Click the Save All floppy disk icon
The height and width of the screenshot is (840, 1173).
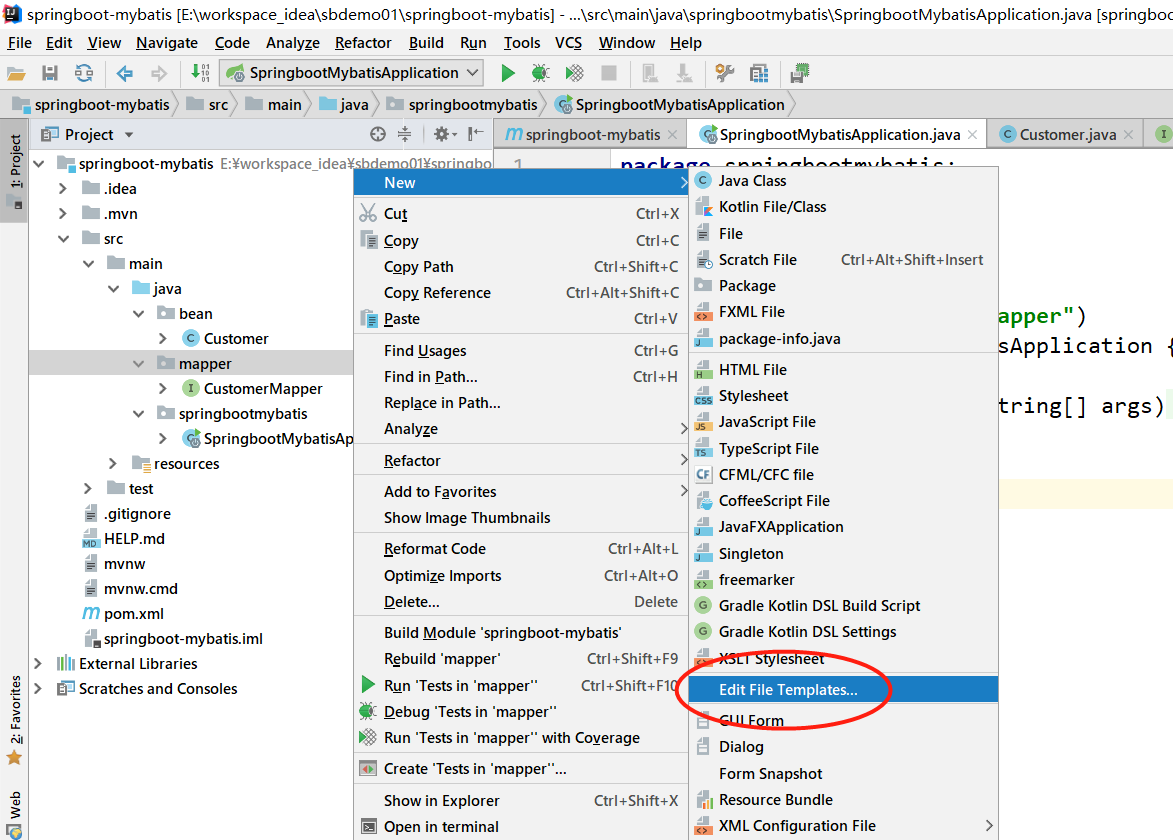click(x=50, y=73)
